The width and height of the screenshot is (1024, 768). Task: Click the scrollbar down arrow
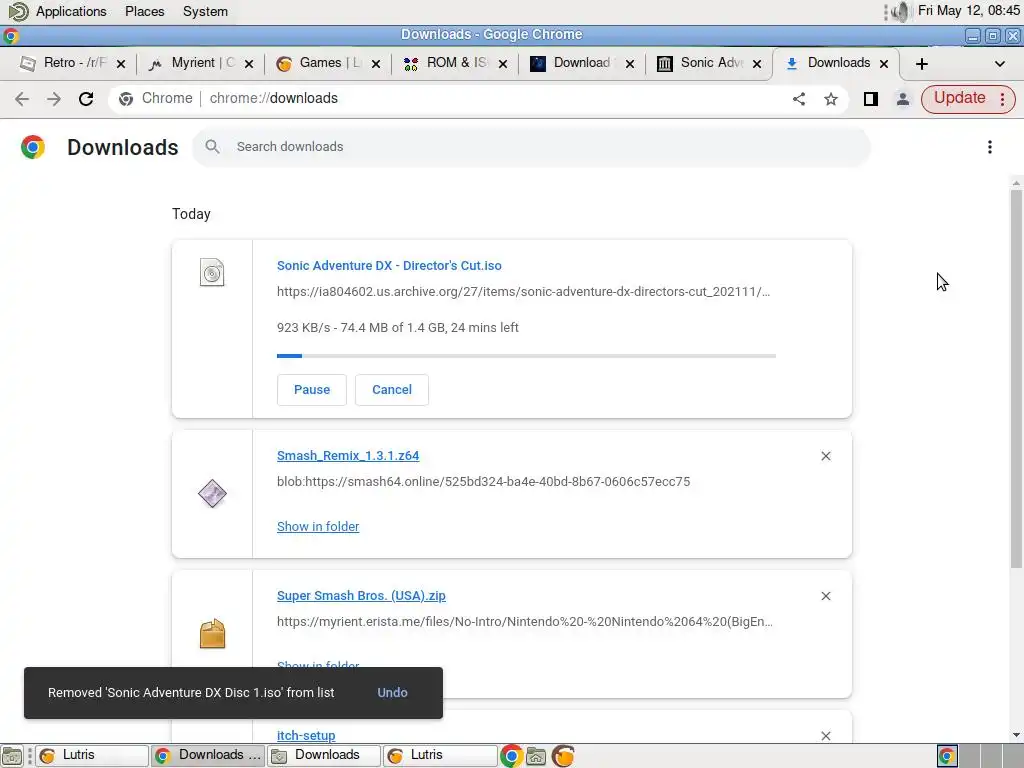coord(1016,735)
